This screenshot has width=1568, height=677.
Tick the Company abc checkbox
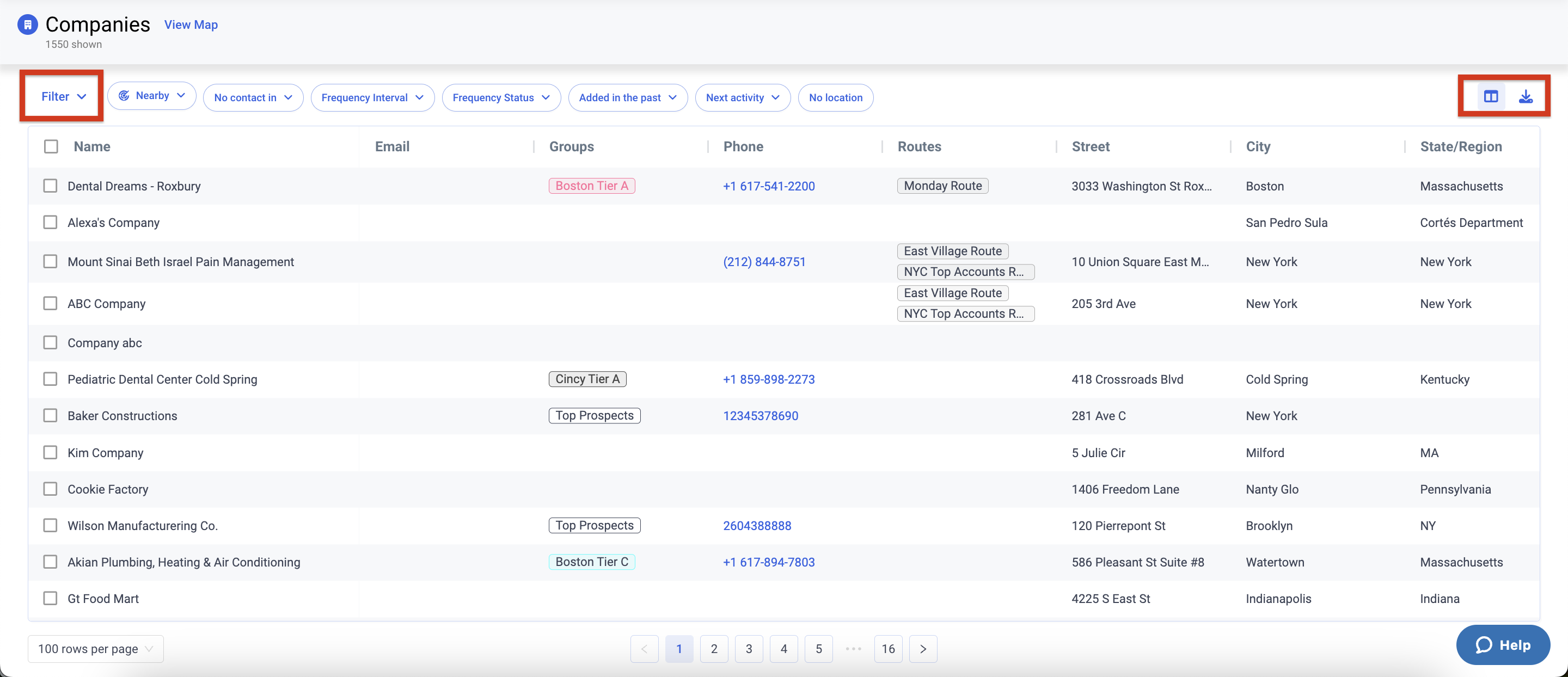click(x=51, y=342)
